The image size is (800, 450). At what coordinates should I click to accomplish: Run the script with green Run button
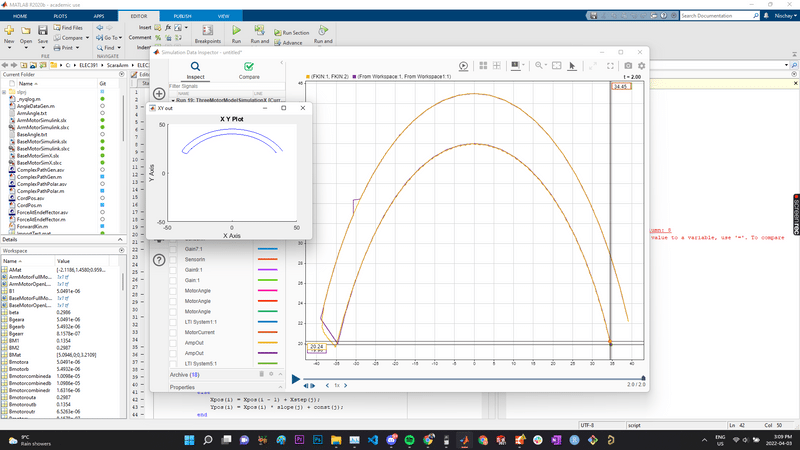236,34
